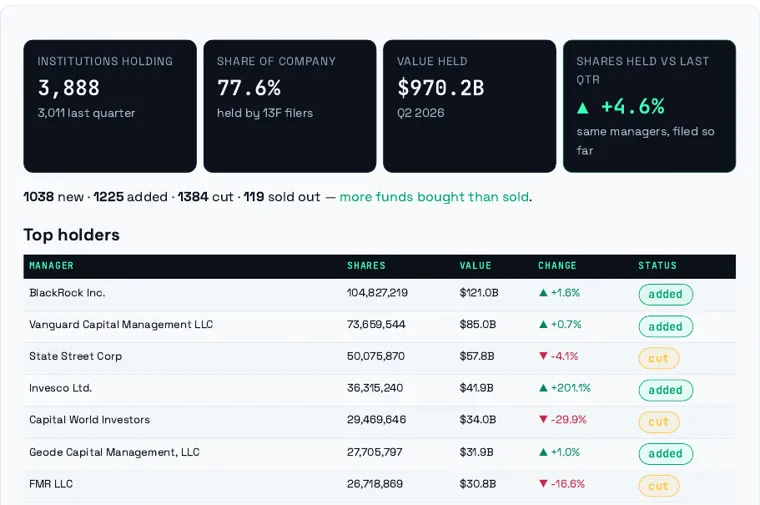760x505 pixels.
Task: Click the '1225 added' summary count
Action: 130,197
